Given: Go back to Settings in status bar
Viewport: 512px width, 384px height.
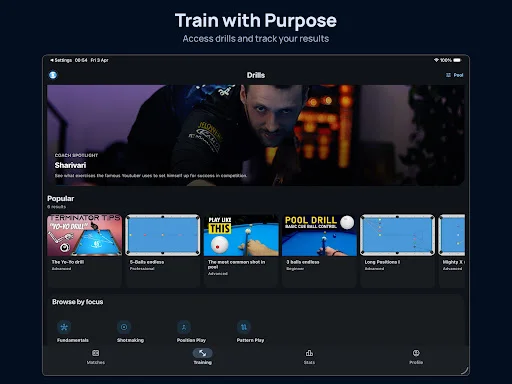Looking at the screenshot, I should coord(61,60).
